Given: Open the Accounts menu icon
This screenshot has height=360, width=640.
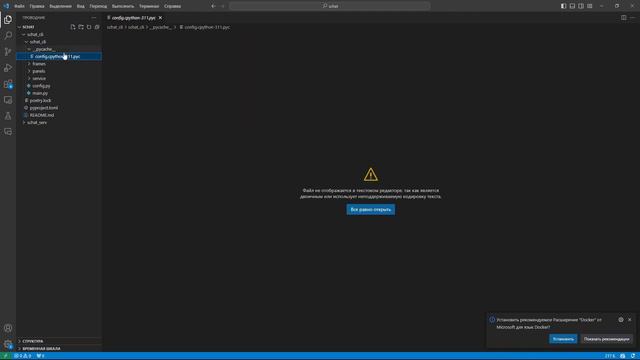Looking at the screenshot, I should (8, 328).
